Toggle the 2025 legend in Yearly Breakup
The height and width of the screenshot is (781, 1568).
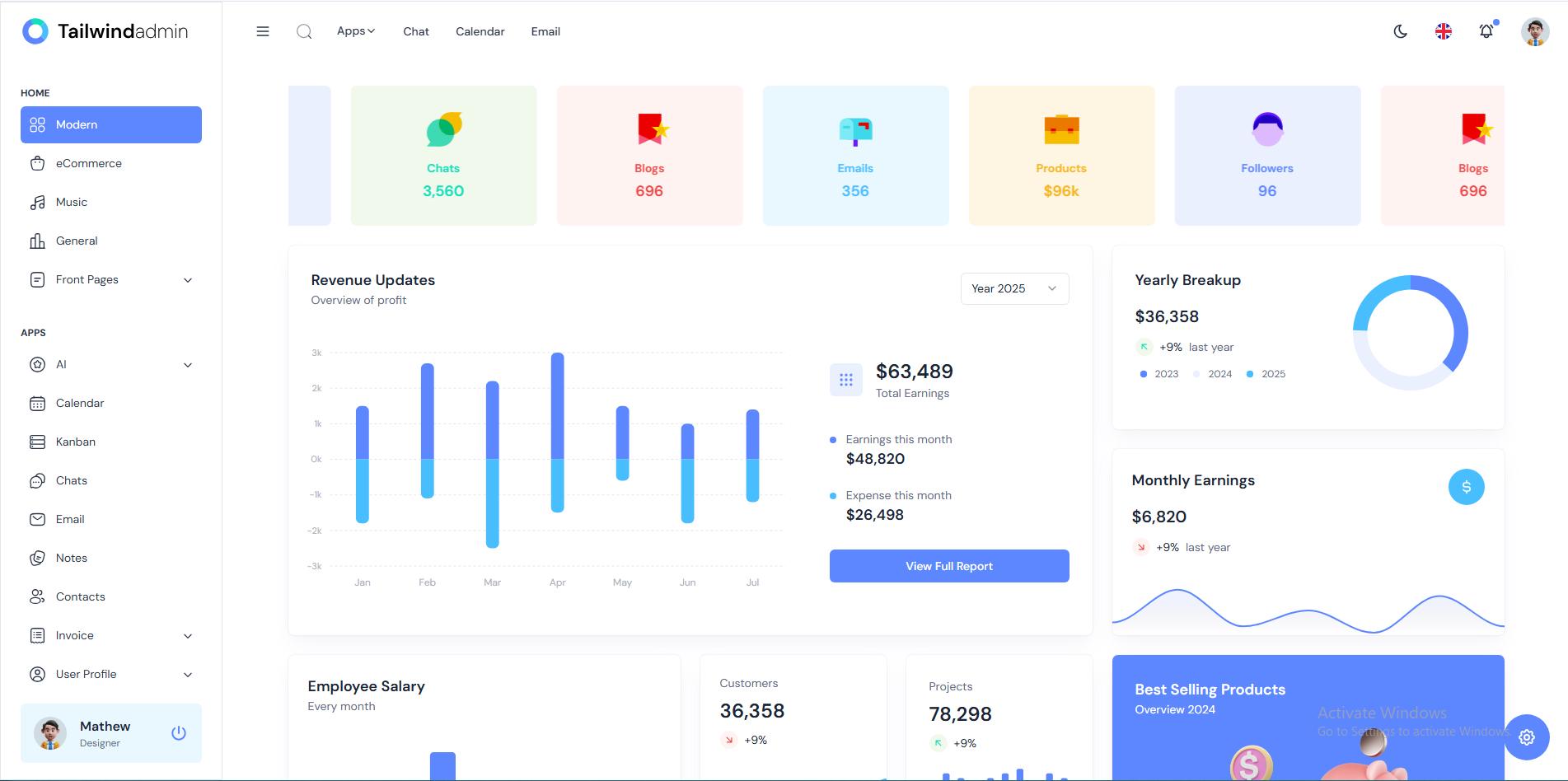1266,374
